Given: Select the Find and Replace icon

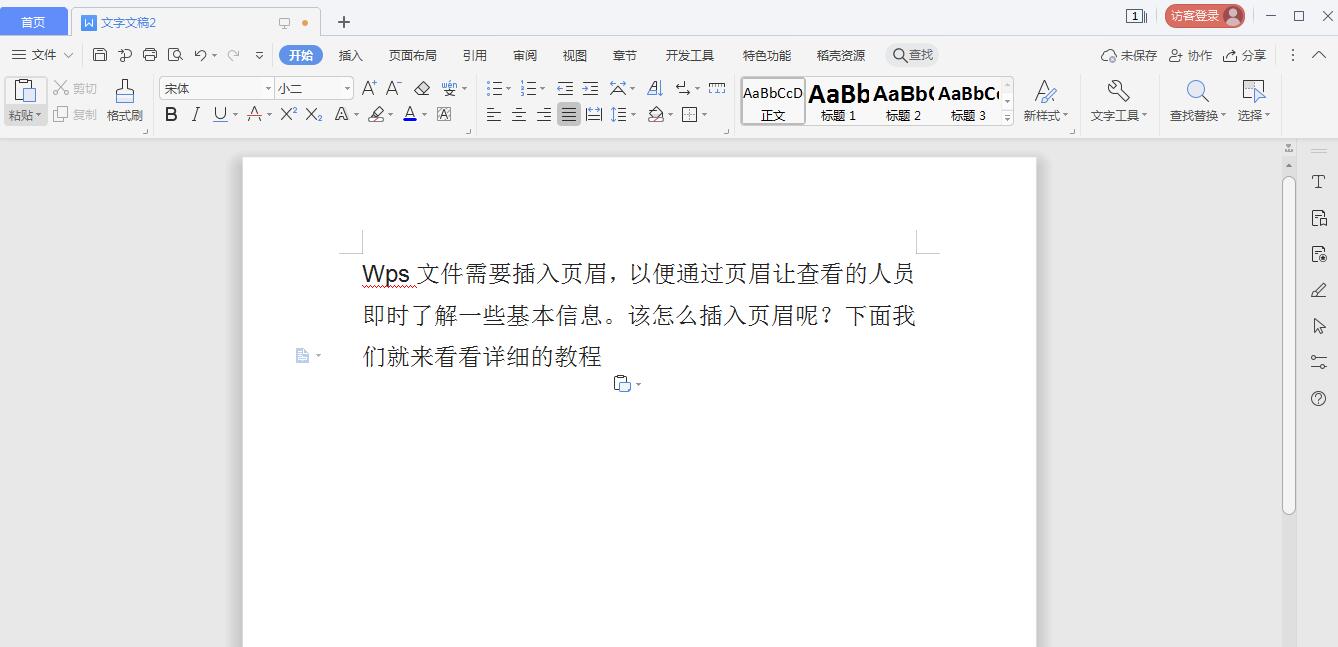Looking at the screenshot, I should tap(1197, 100).
